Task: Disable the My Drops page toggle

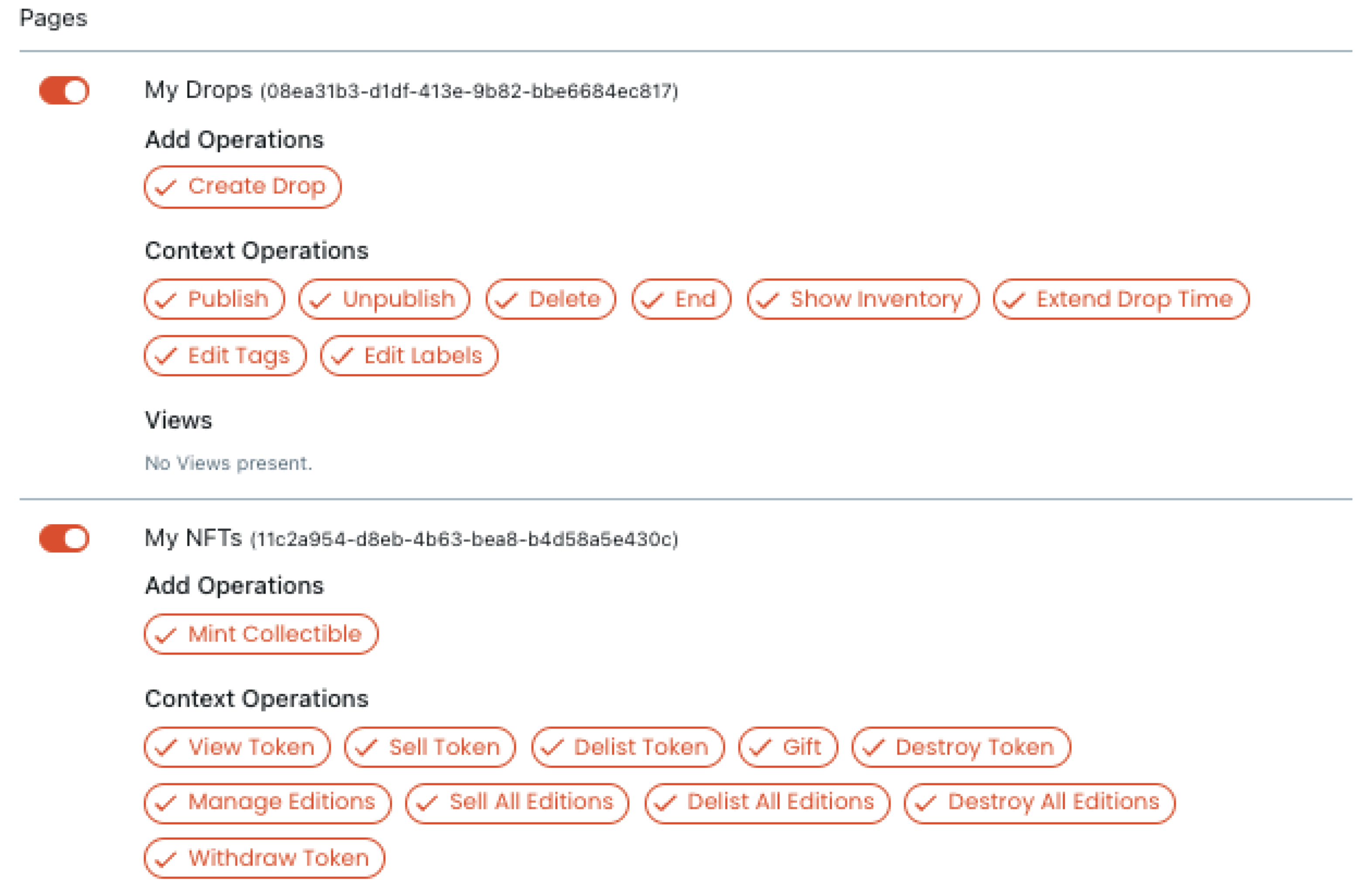Action: pos(64,90)
